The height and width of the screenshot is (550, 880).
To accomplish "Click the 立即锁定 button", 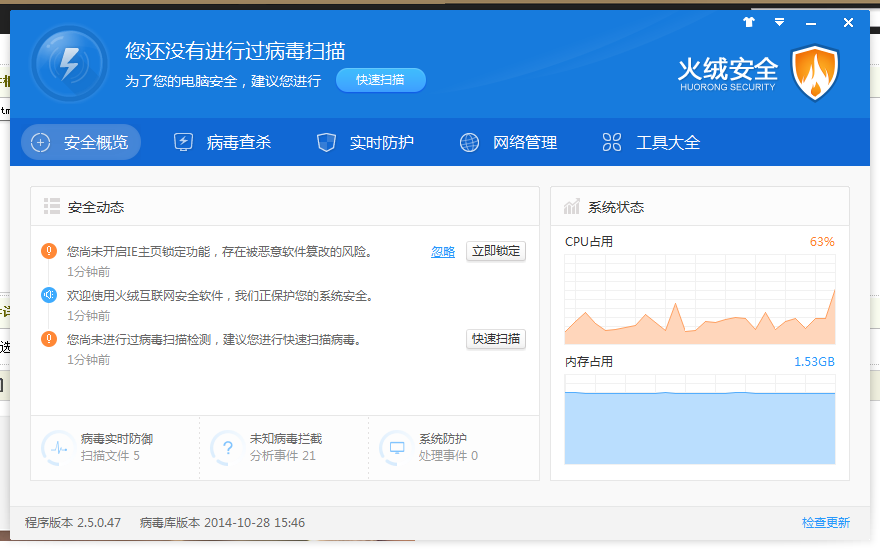I will (496, 251).
